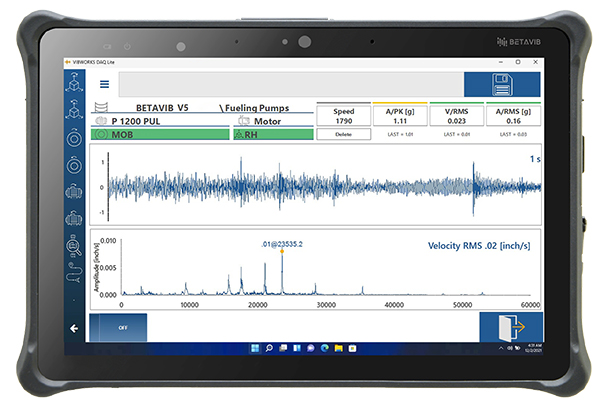600x405 pixels.
Task: Show hidden system tray icons
Action: 501,348
